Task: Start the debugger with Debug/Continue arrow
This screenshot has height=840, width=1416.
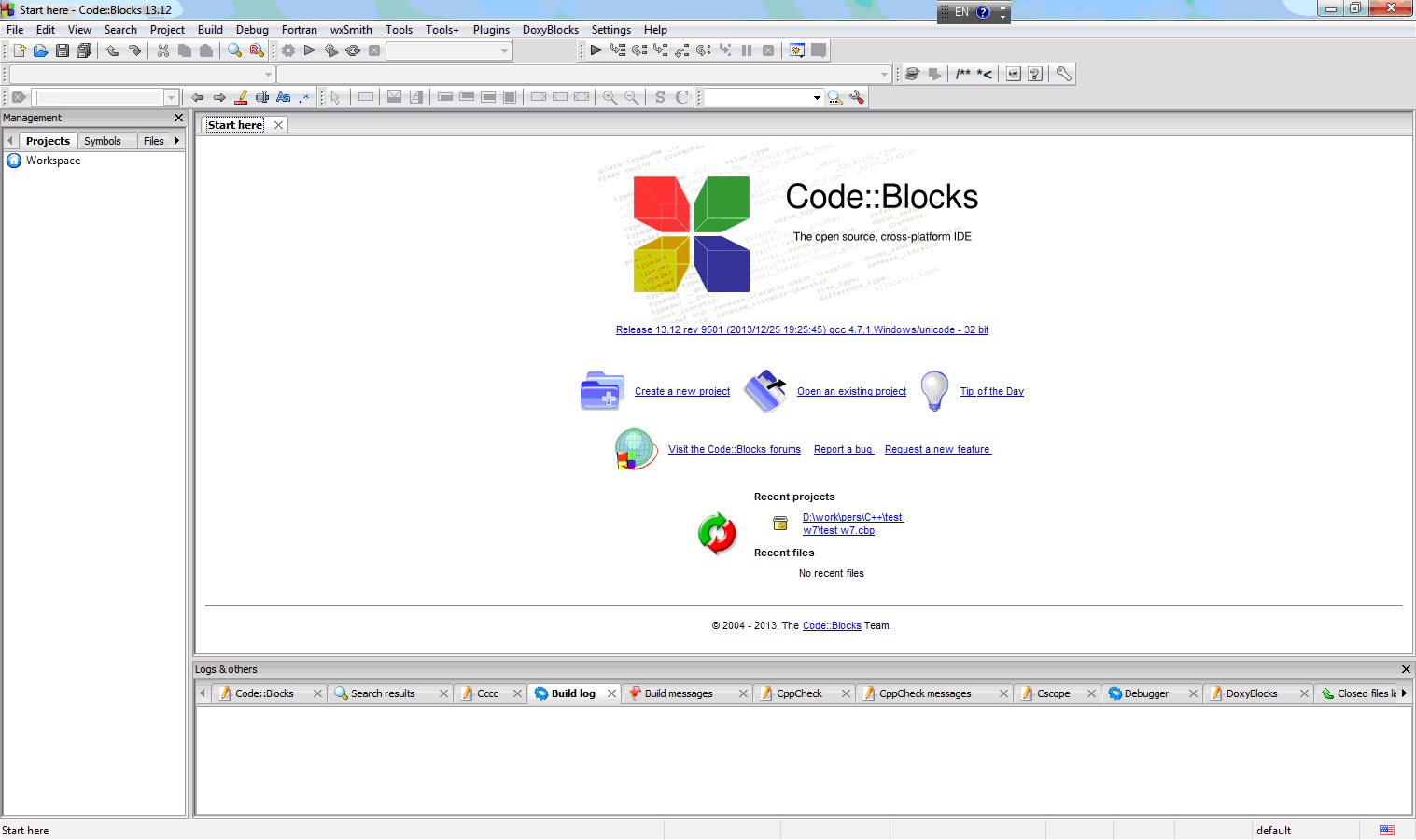Action: coord(596,50)
